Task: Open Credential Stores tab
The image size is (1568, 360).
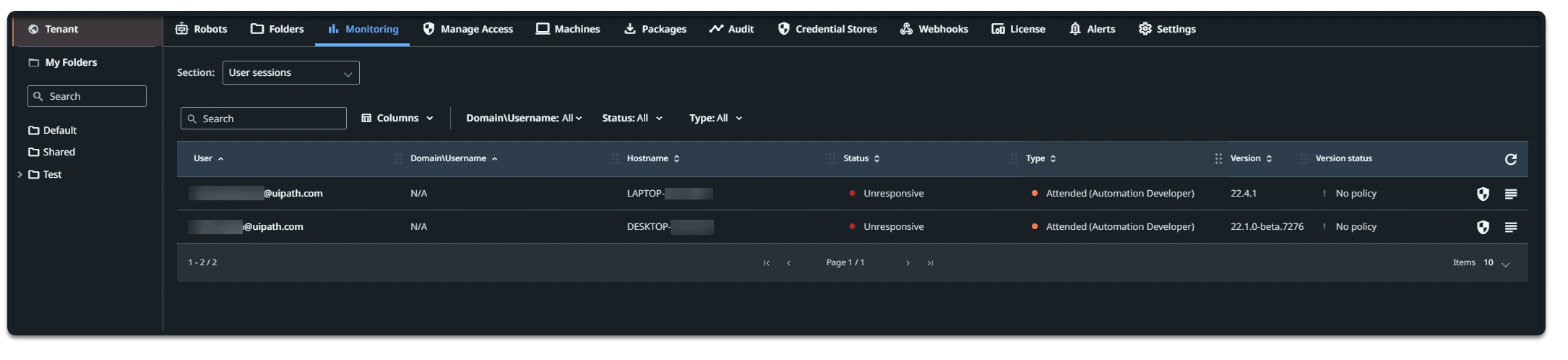Action: (x=827, y=29)
